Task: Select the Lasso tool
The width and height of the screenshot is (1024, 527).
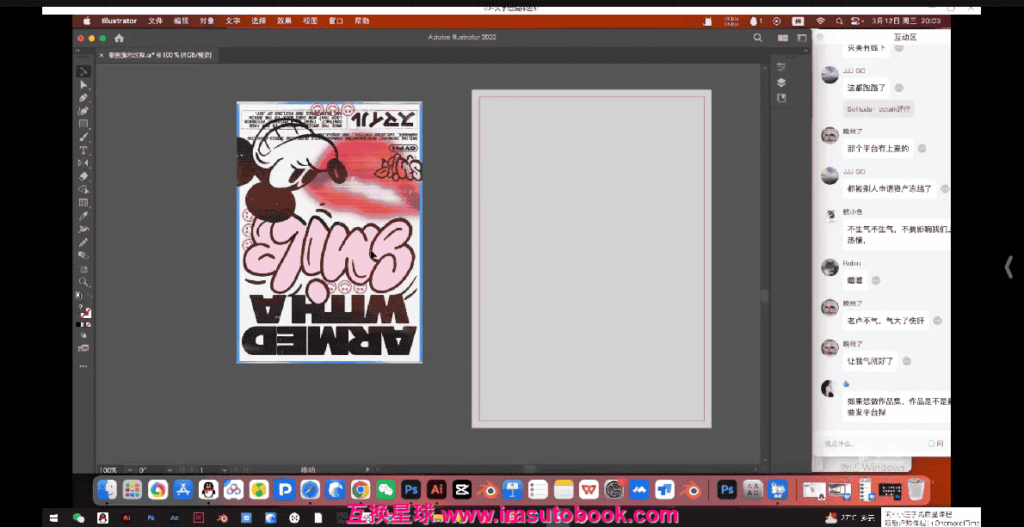Action: click(x=84, y=189)
